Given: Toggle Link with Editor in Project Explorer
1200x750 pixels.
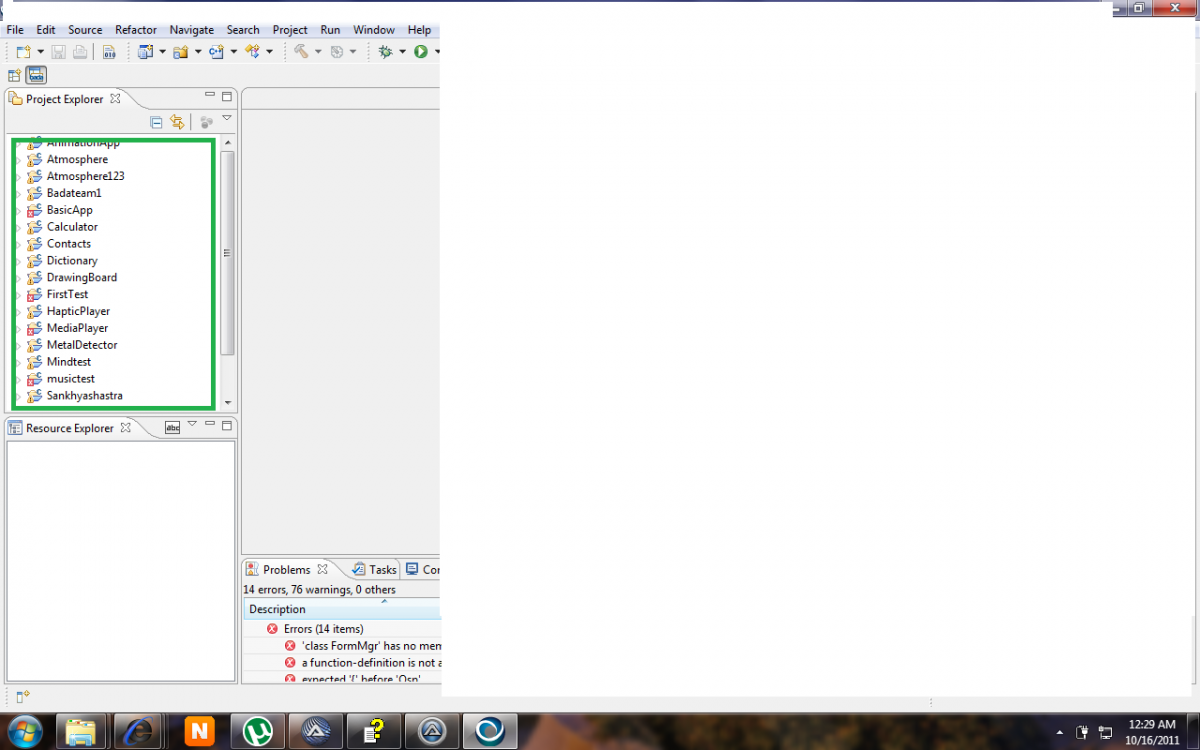Looking at the screenshot, I should click(177, 122).
